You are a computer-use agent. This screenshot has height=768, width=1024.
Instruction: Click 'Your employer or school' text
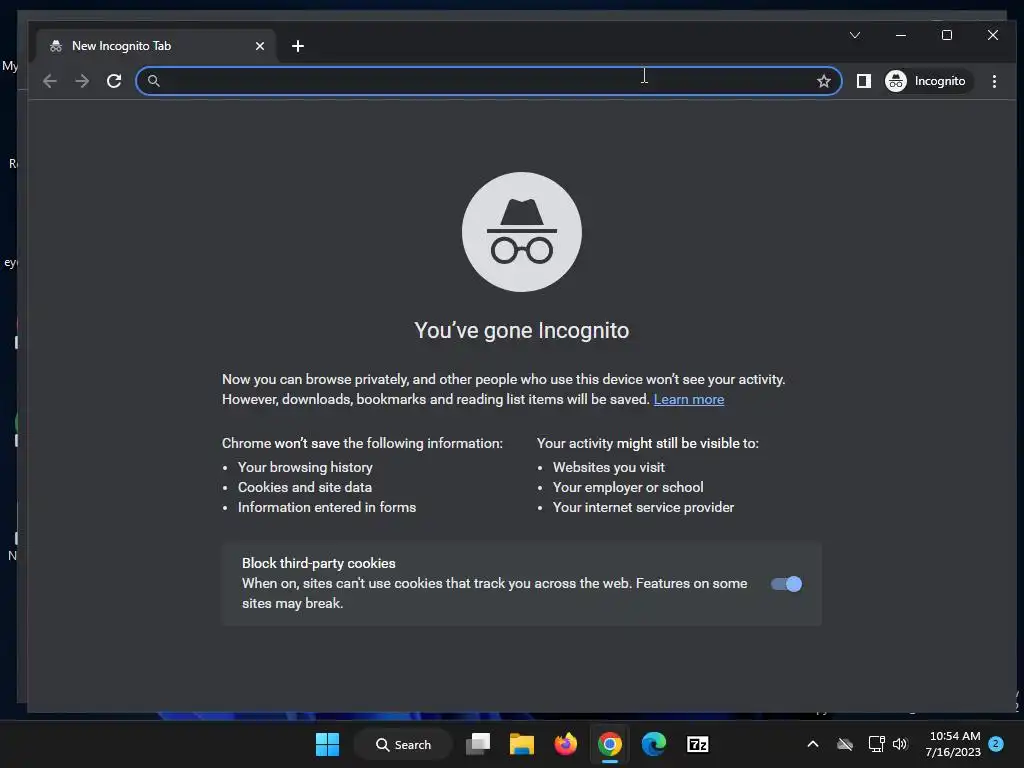pos(628,487)
